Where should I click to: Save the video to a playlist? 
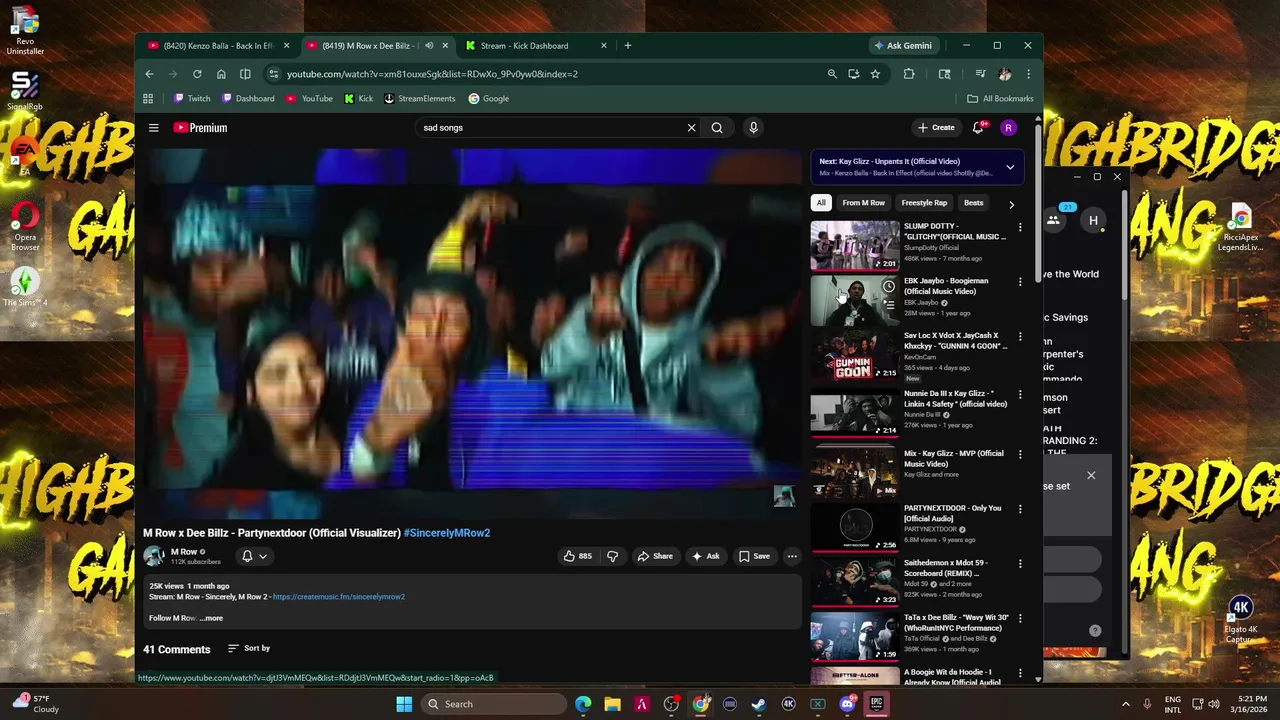coord(754,556)
